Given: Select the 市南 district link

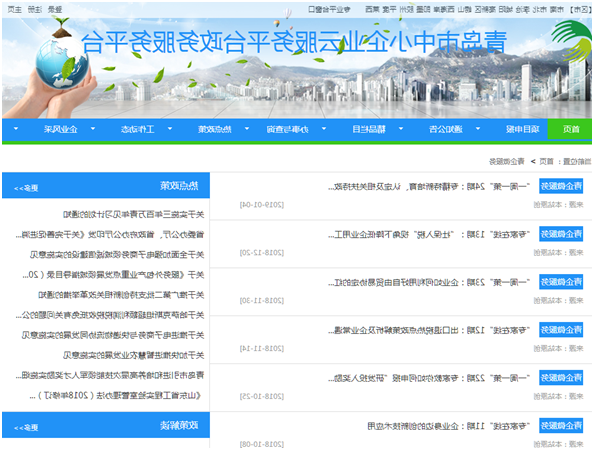Looking at the screenshot, I should click(x=556, y=9).
